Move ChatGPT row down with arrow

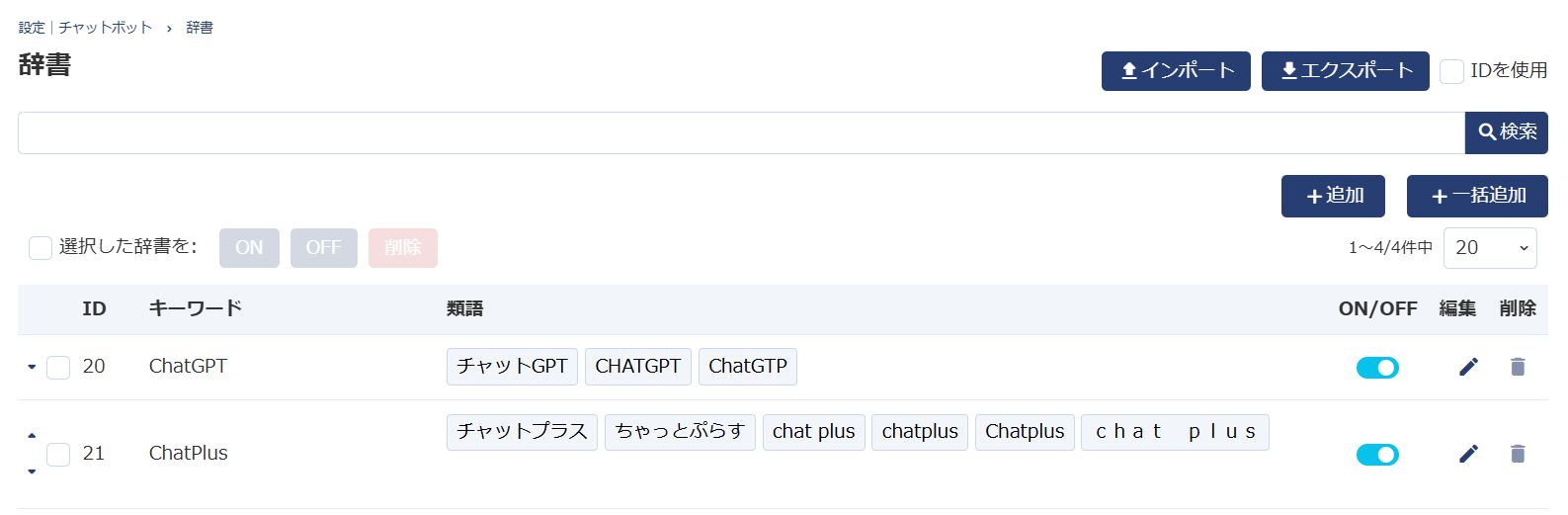coord(32,368)
